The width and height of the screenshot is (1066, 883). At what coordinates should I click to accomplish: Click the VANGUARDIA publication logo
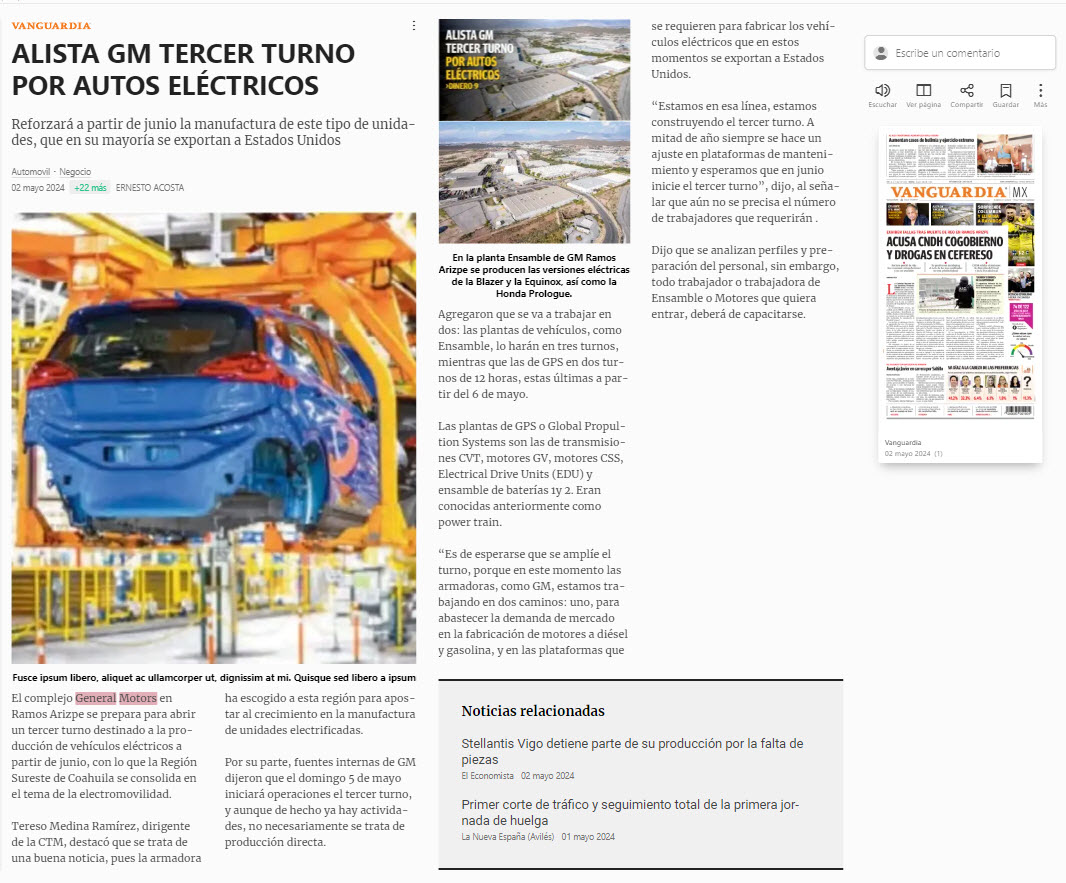(x=51, y=26)
